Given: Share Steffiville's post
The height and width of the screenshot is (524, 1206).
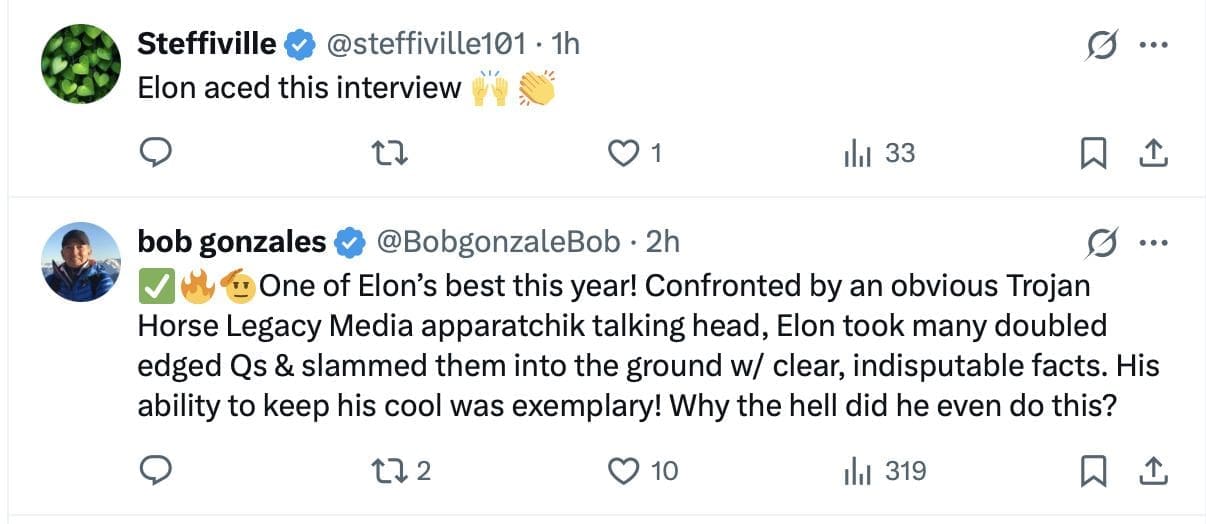Looking at the screenshot, I should [1153, 153].
